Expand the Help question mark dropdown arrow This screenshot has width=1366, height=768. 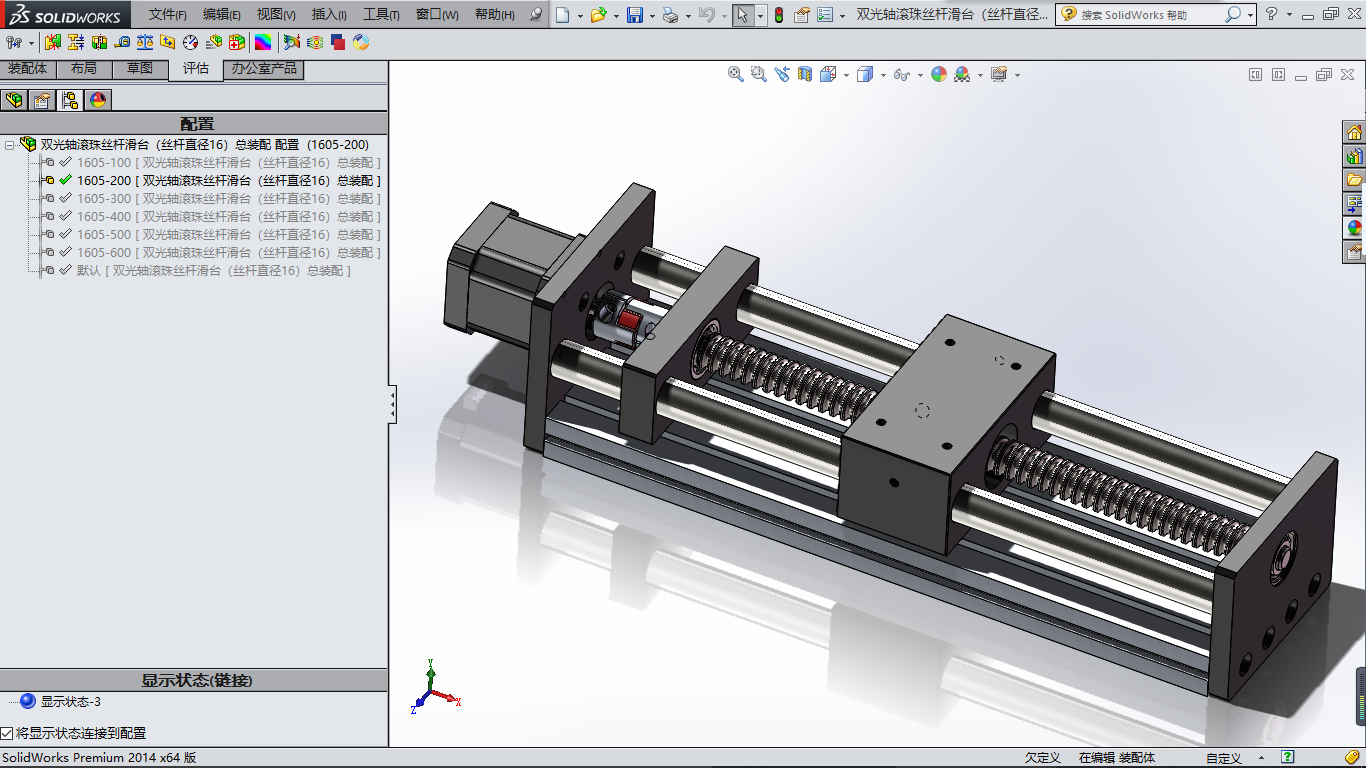coord(1289,16)
